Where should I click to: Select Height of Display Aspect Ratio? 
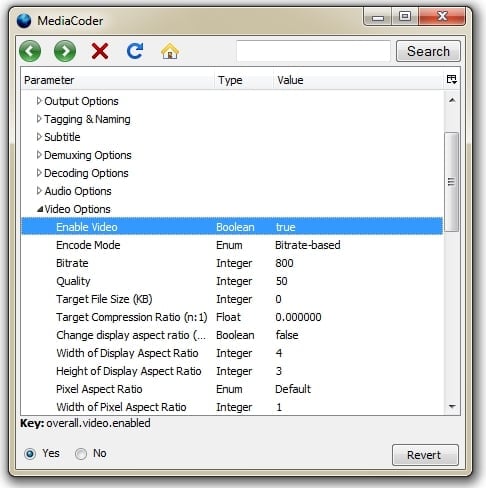click(232, 371)
